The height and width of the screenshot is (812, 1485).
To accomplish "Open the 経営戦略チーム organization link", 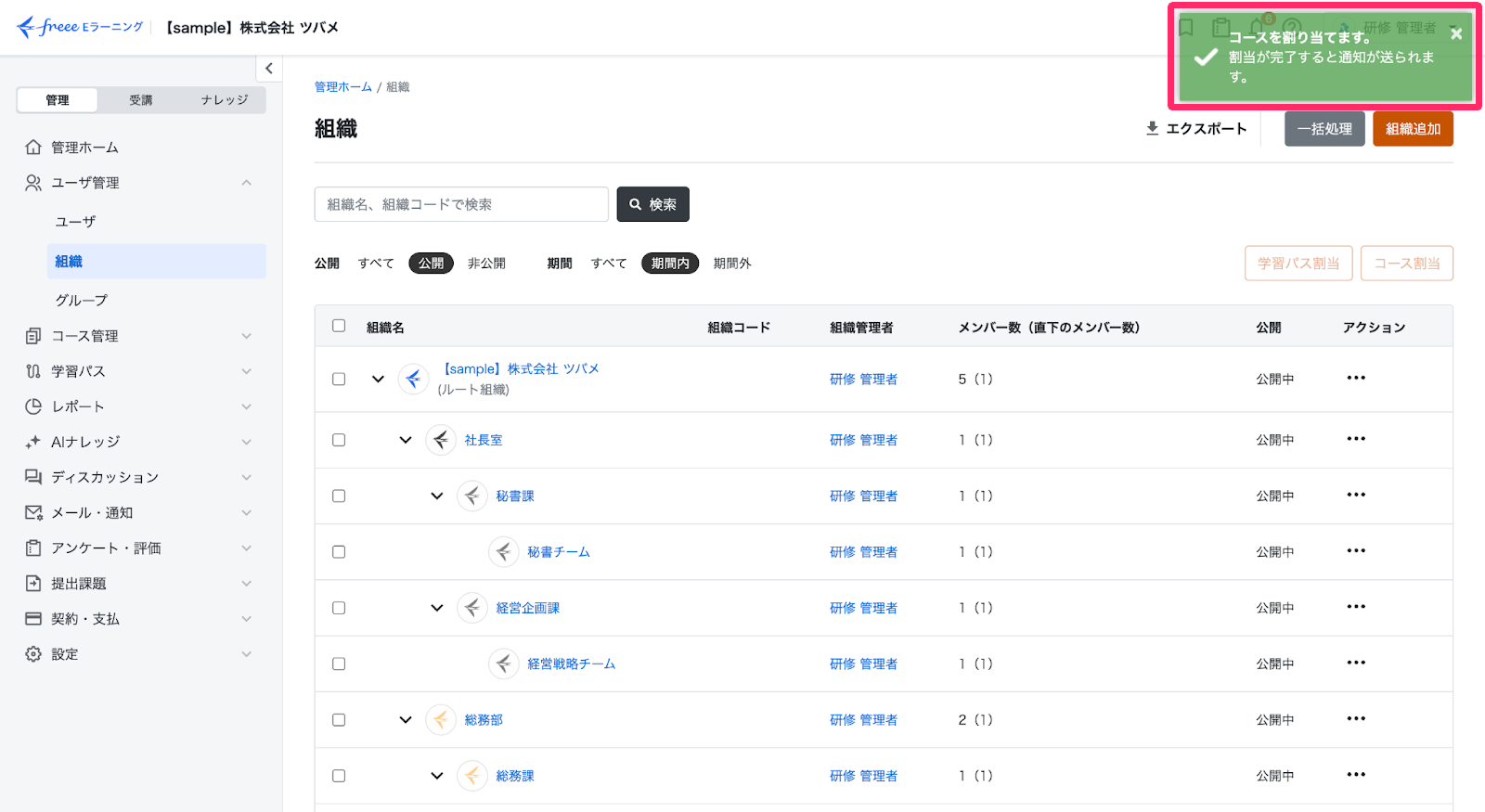I will 572,664.
